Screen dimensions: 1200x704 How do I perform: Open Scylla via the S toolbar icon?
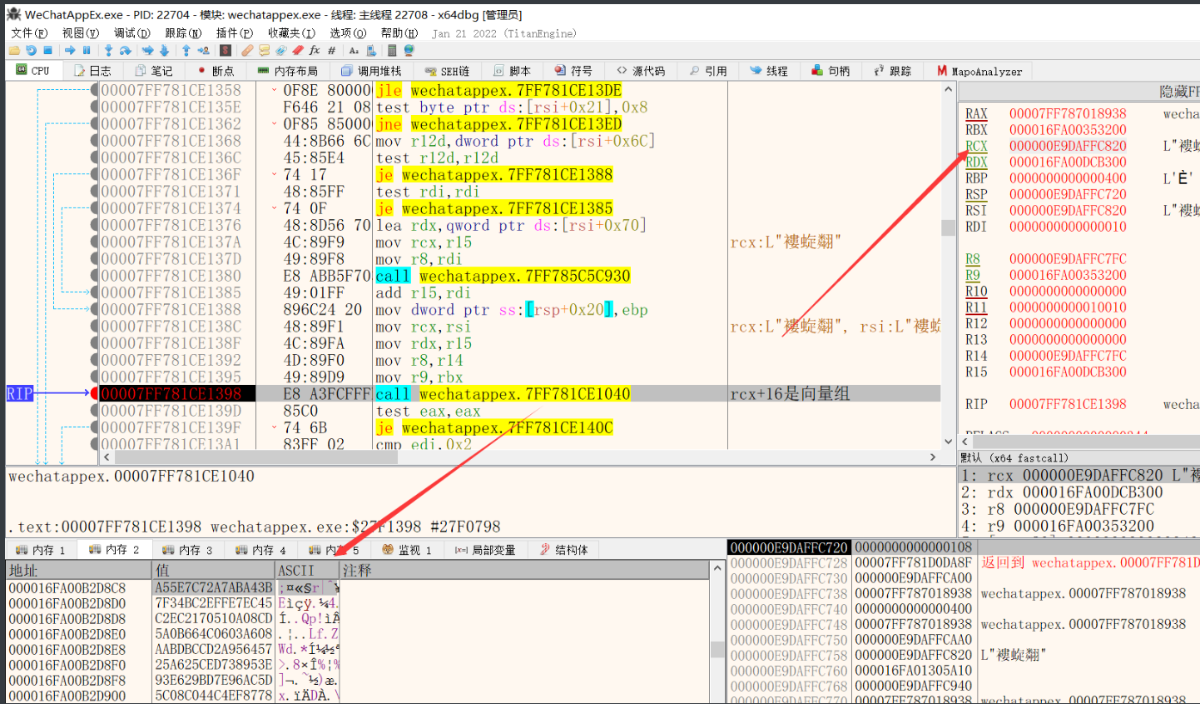225,50
